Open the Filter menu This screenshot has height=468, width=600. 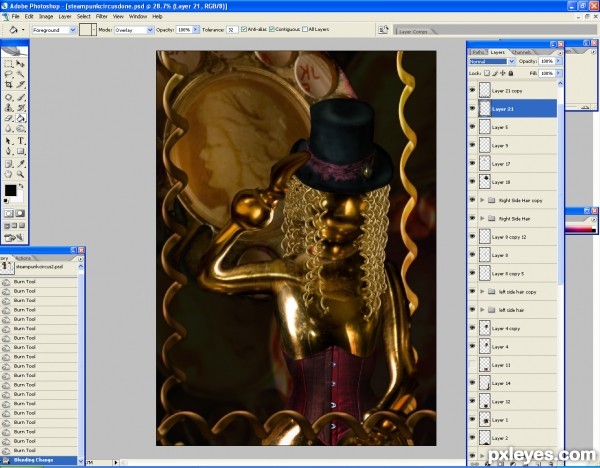pos(101,16)
